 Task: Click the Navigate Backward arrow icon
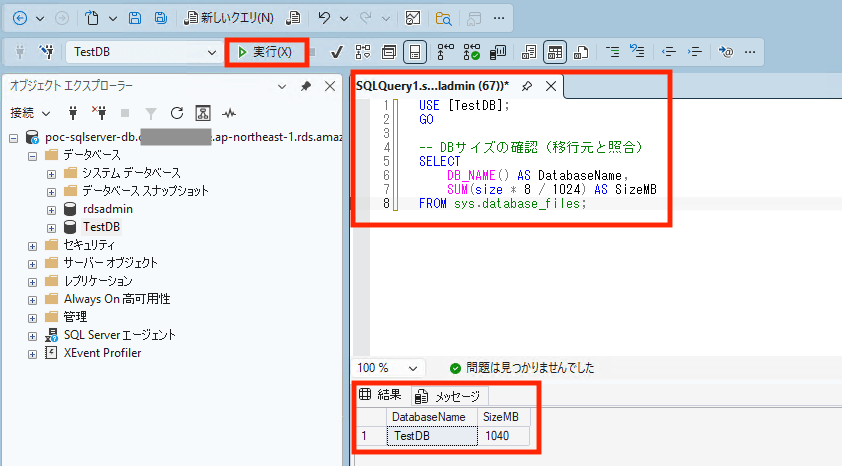(x=20, y=18)
